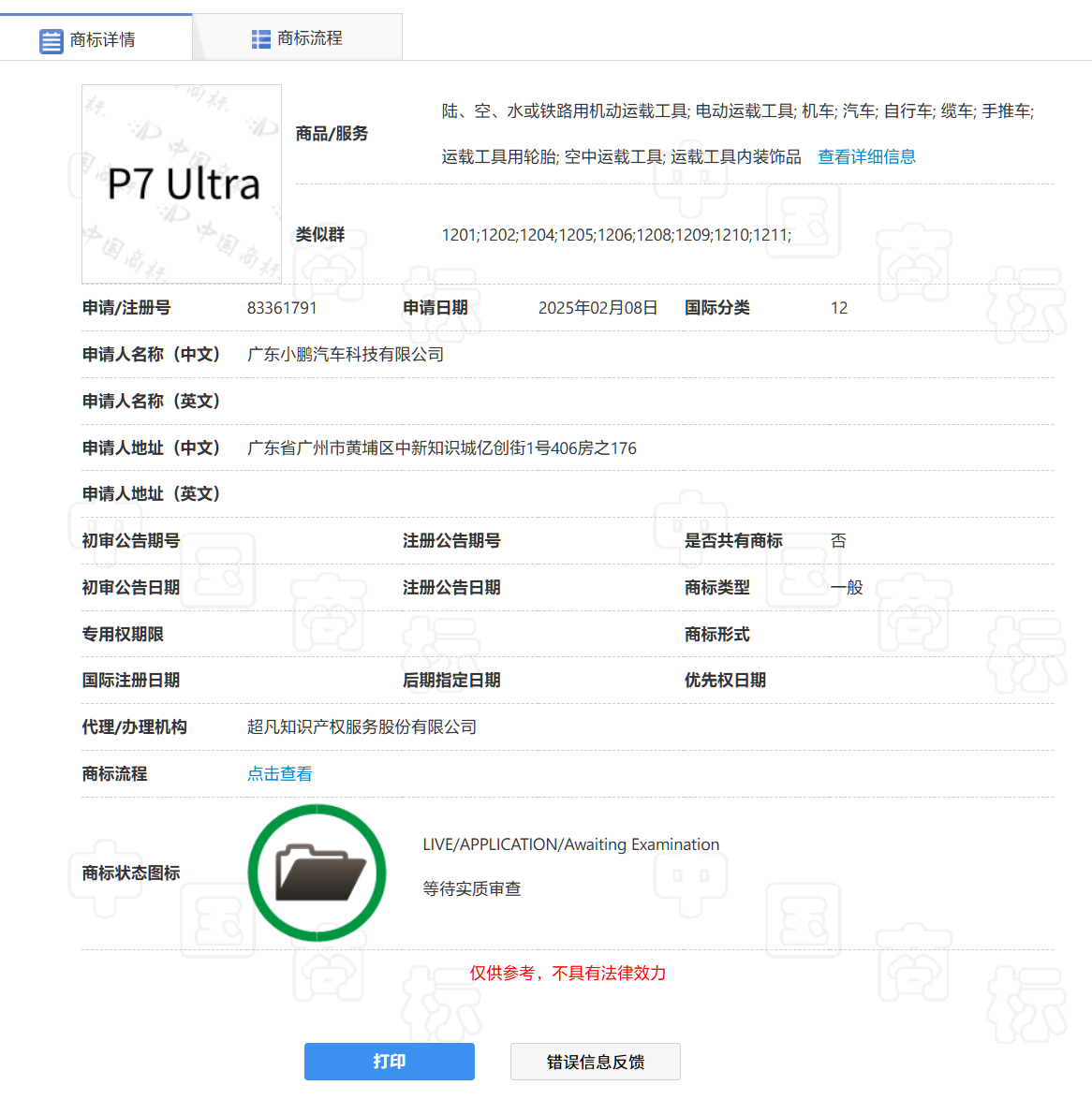Click the red disclaimer text 仅供参考
Viewport: 1092px width, 1100px height.
tap(568, 974)
